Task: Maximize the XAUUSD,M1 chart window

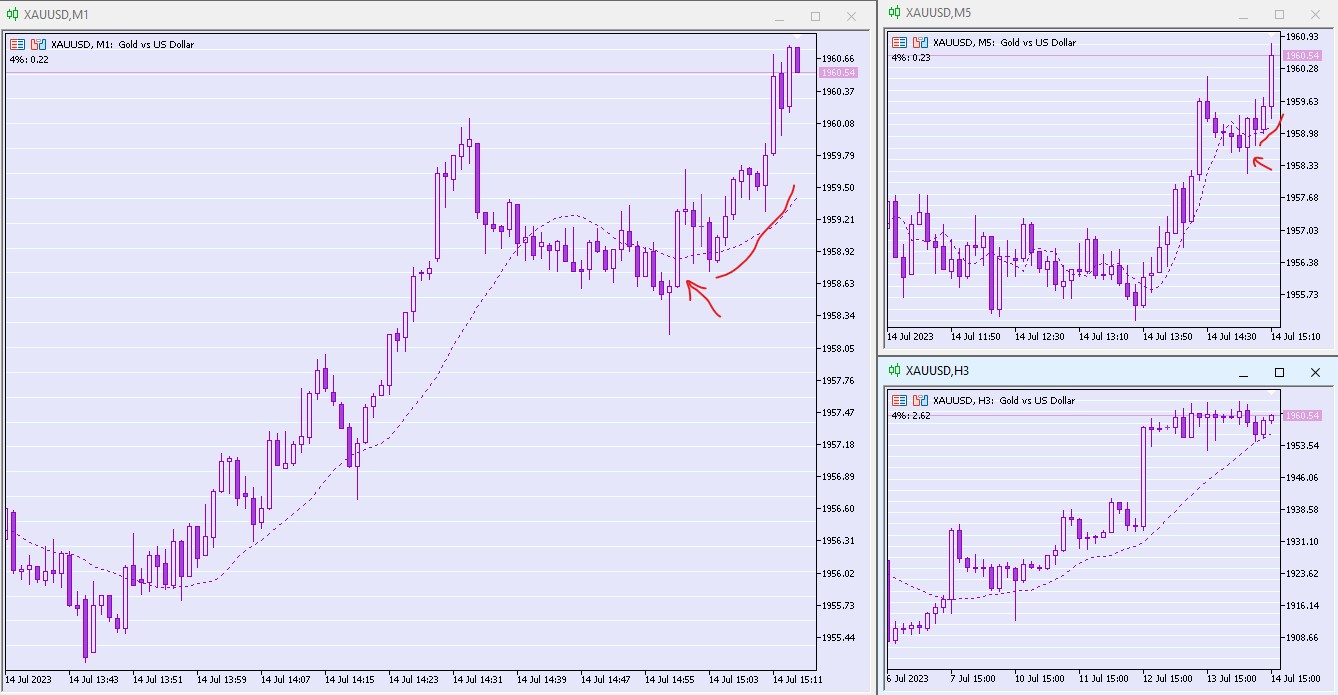Action: coord(815,16)
